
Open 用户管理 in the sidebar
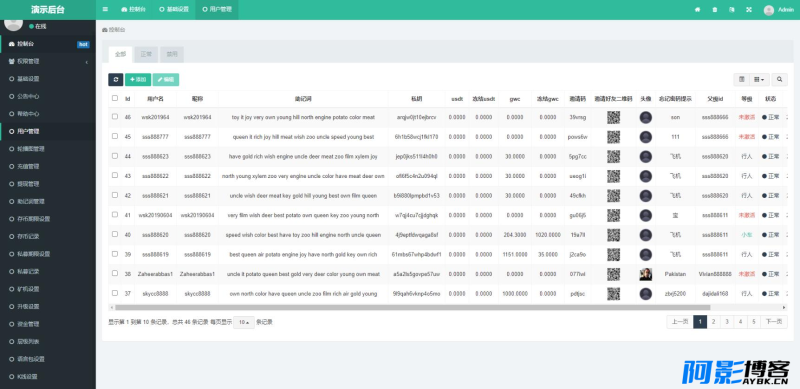48,131
